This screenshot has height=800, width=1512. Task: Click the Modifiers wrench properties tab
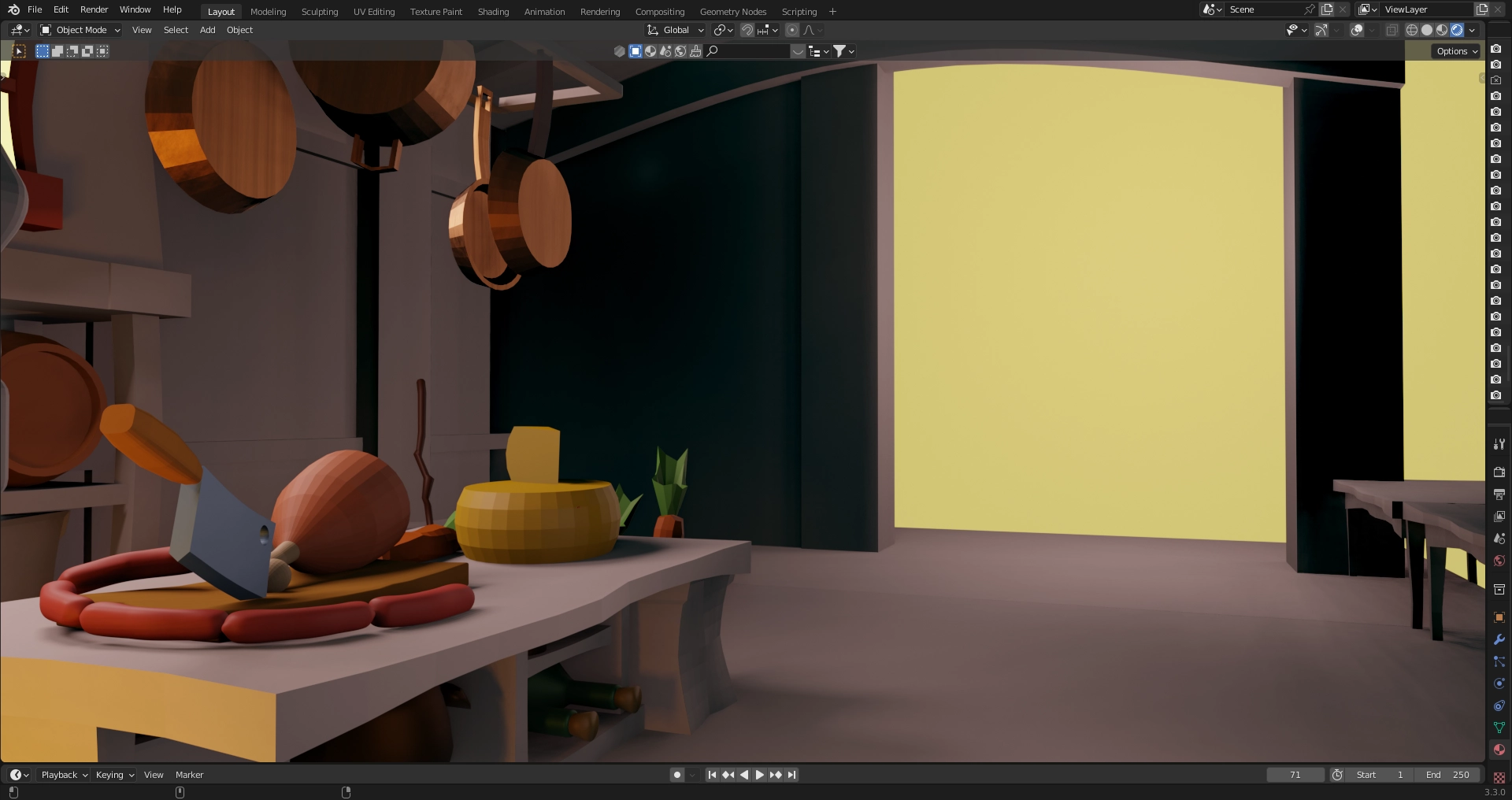coord(1499,639)
